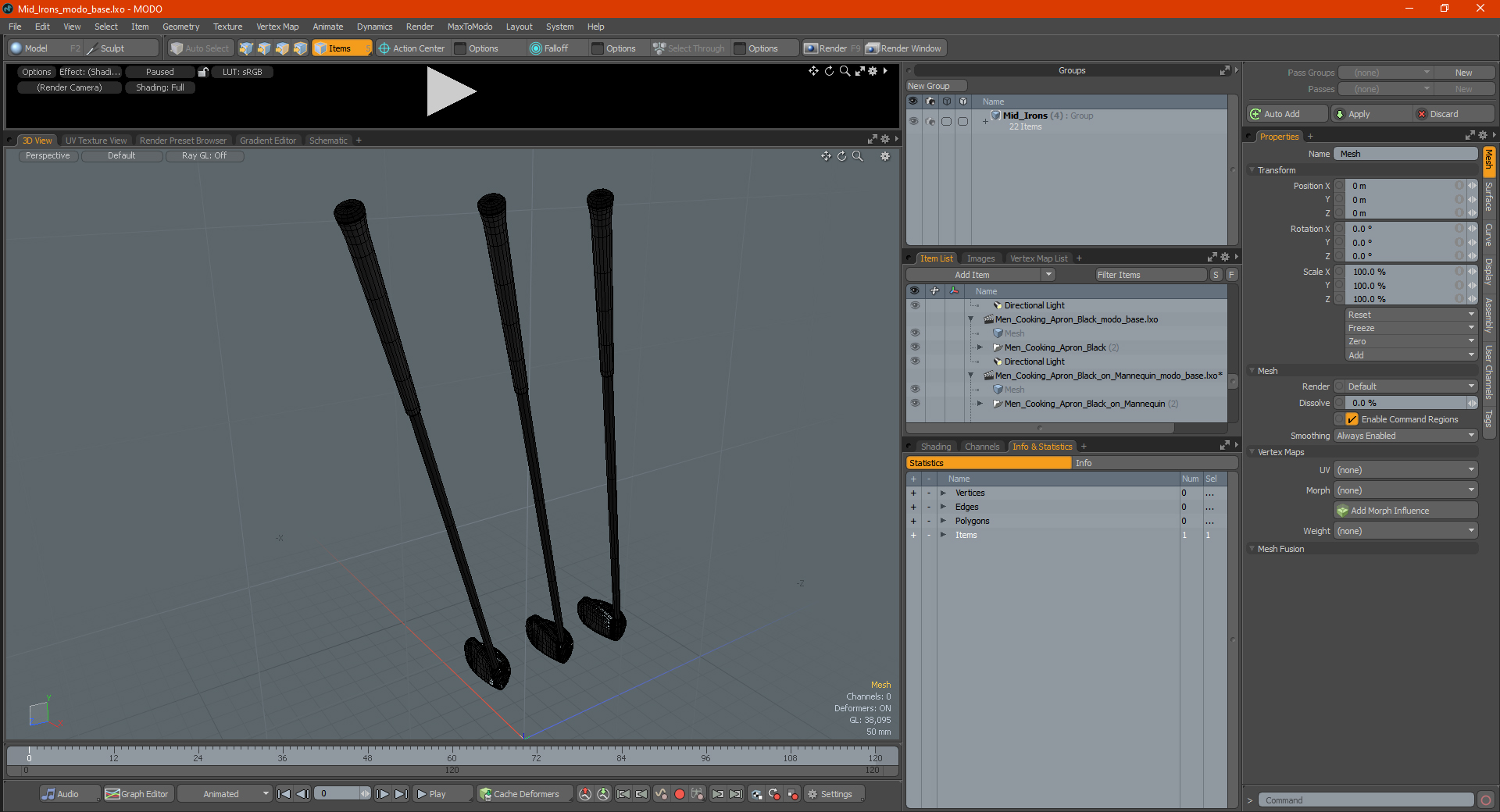Adjust the Dissolve 0.0 % slider

coord(1411,403)
